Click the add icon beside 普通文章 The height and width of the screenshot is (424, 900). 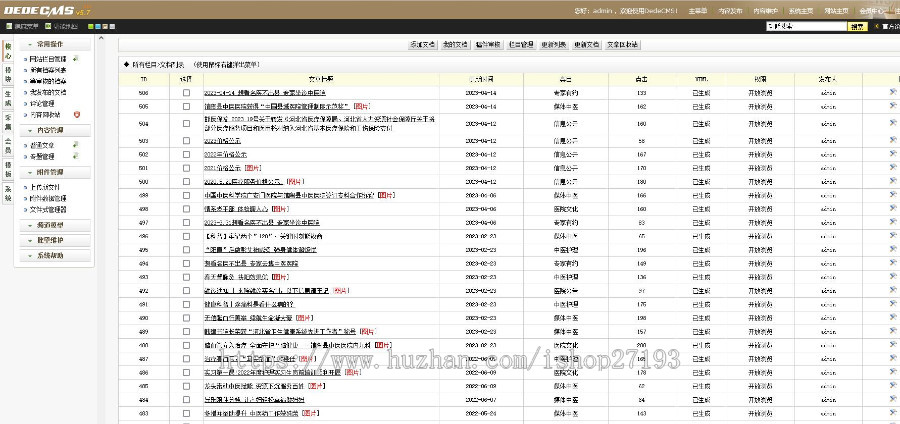click(x=75, y=145)
